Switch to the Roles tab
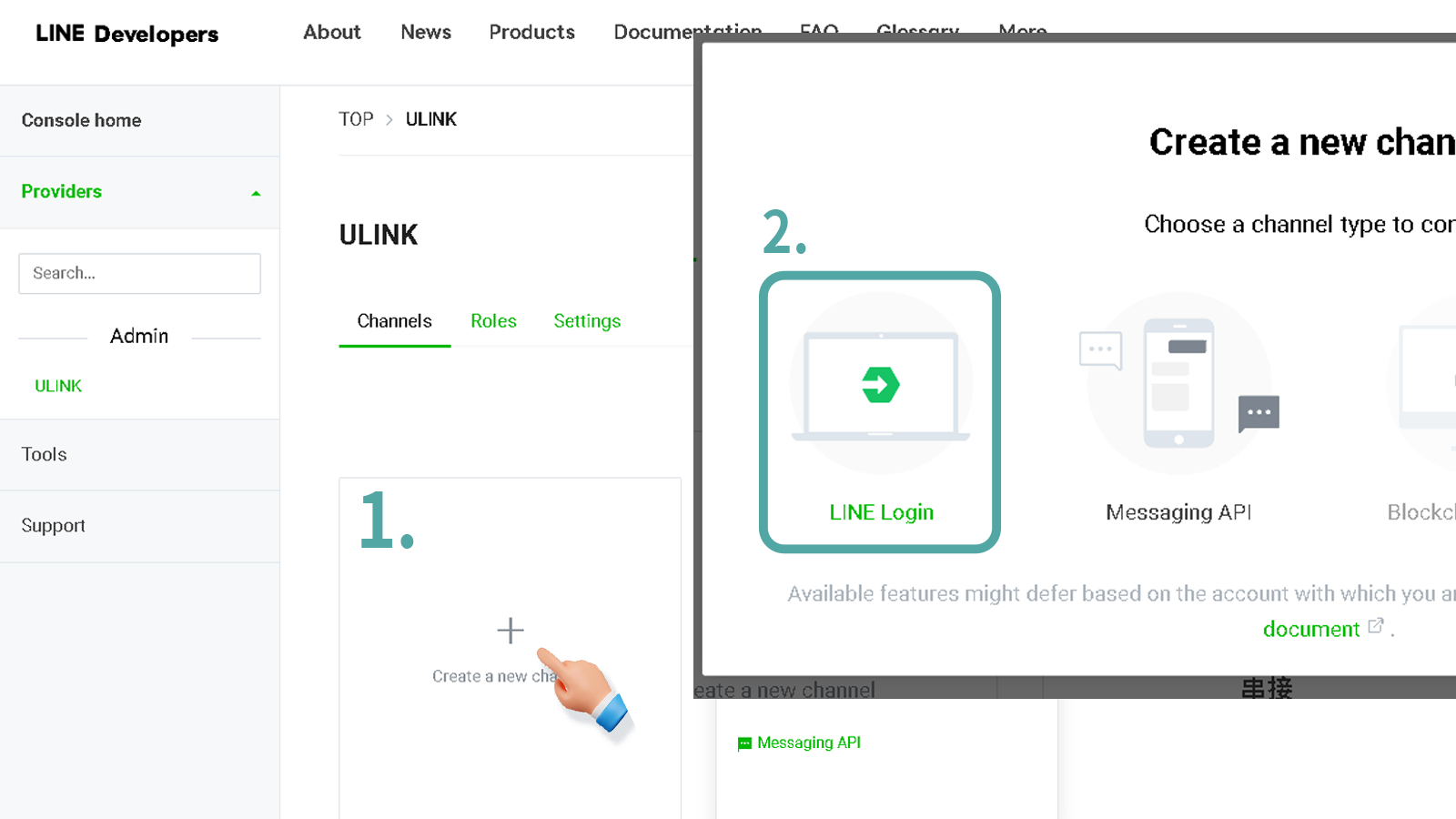The height and width of the screenshot is (819, 1456). point(493,321)
